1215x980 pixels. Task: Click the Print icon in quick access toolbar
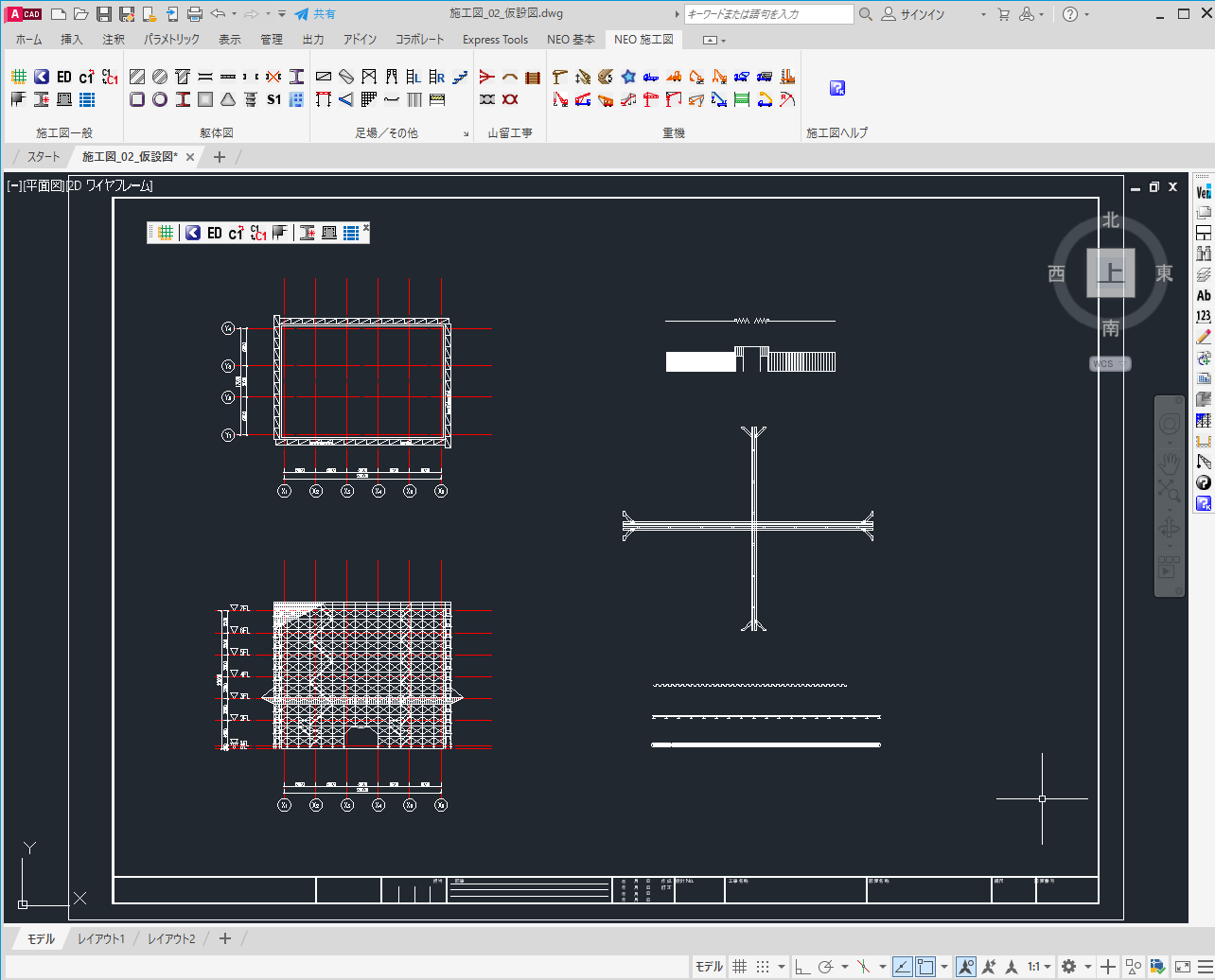tap(195, 14)
